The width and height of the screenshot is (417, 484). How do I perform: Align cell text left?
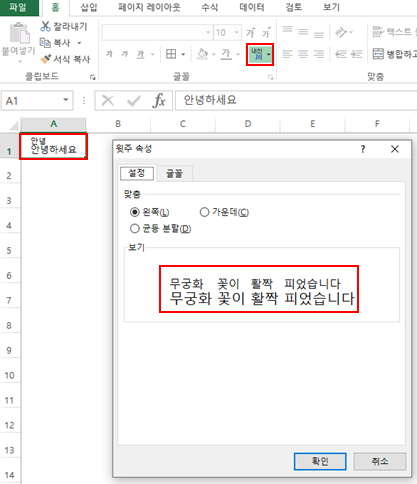click(x=287, y=54)
